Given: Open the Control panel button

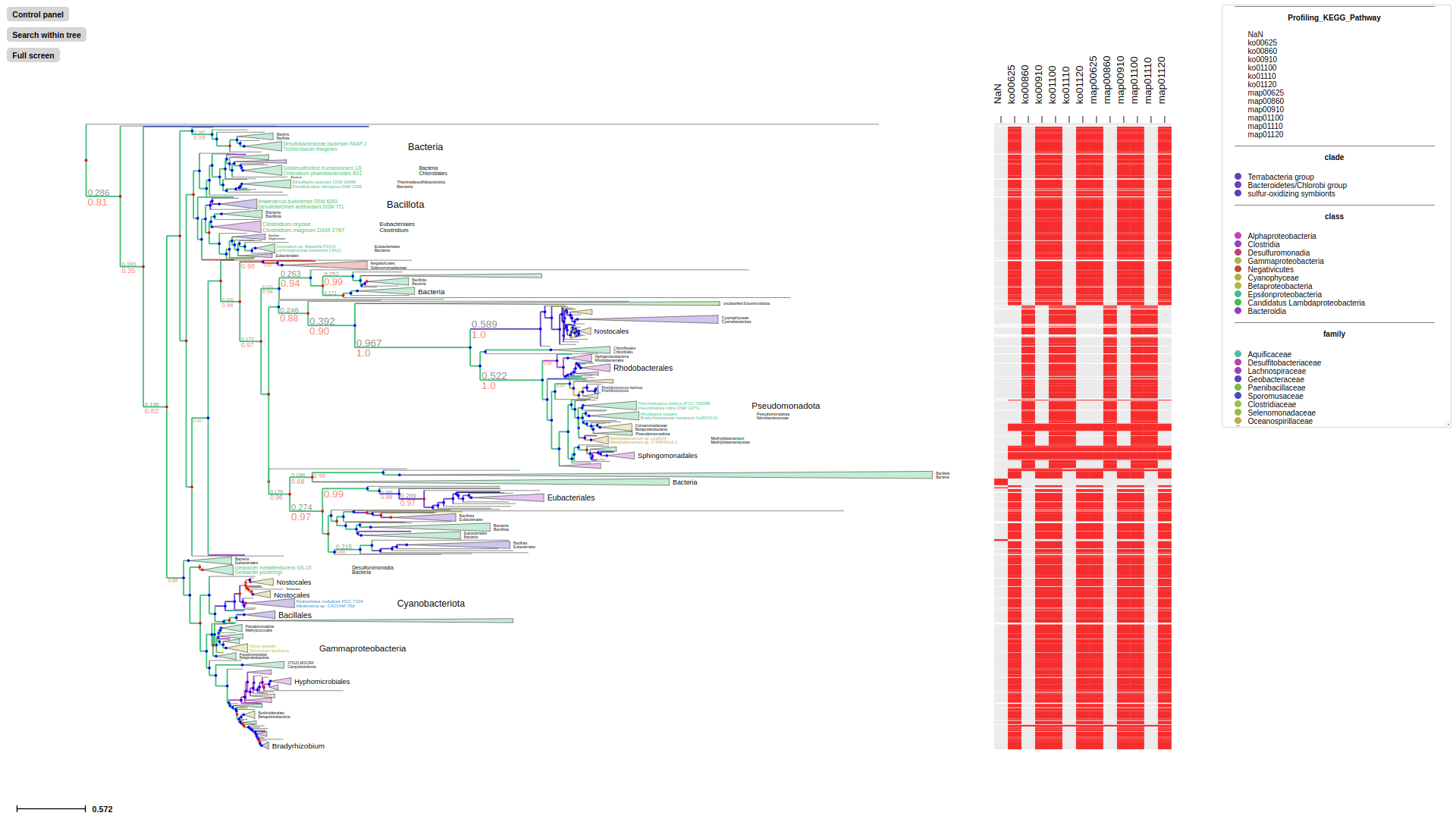Looking at the screenshot, I should click(x=38, y=14).
